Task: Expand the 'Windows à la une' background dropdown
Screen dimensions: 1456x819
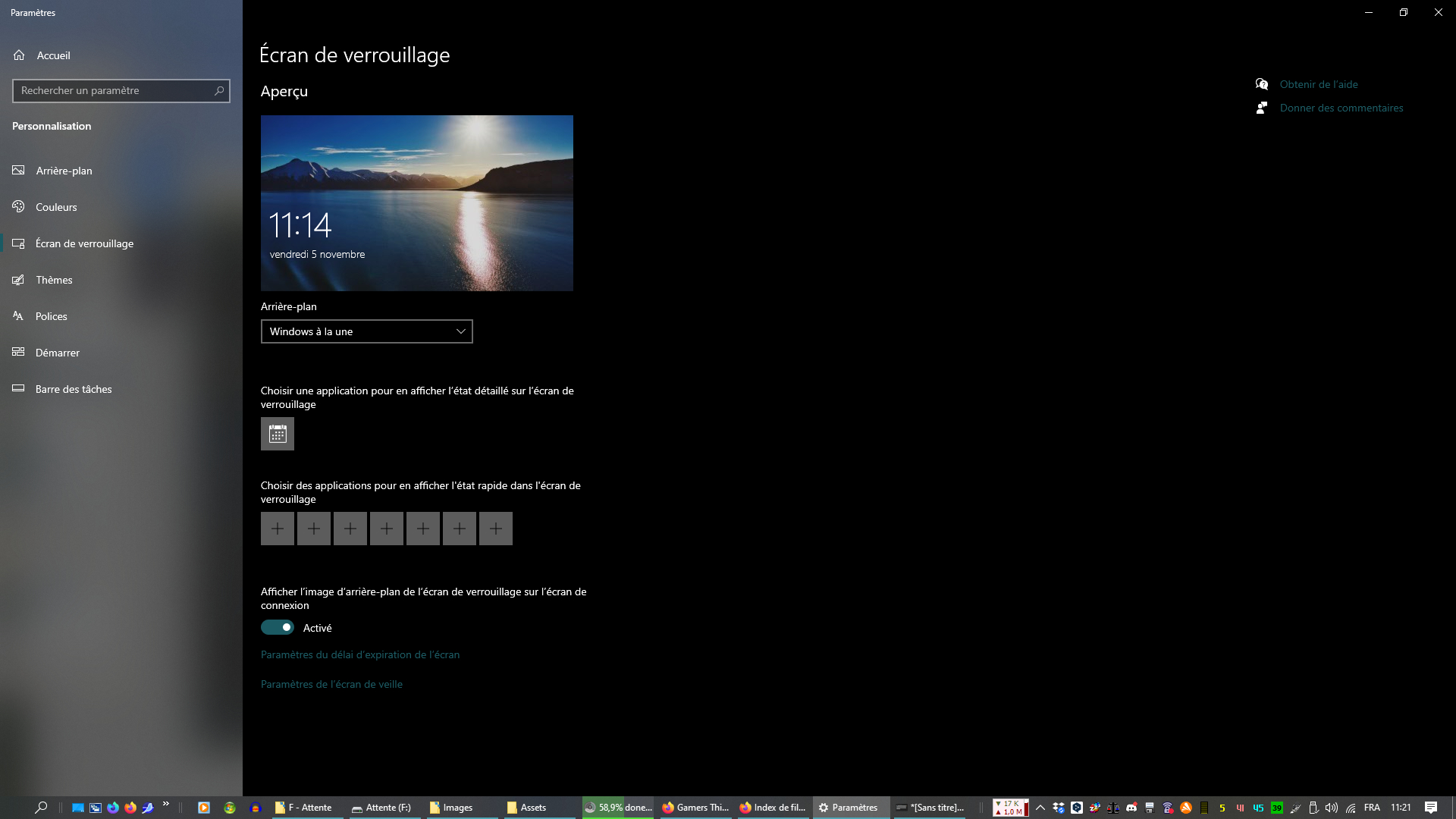Action: pyautogui.click(x=367, y=331)
